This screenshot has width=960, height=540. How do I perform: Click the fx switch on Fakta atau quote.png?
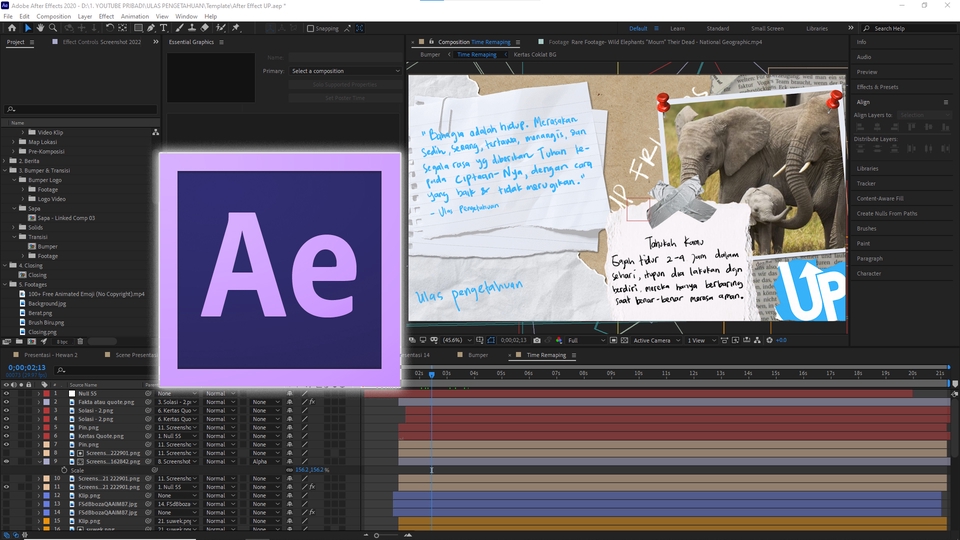[x=312, y=402]
